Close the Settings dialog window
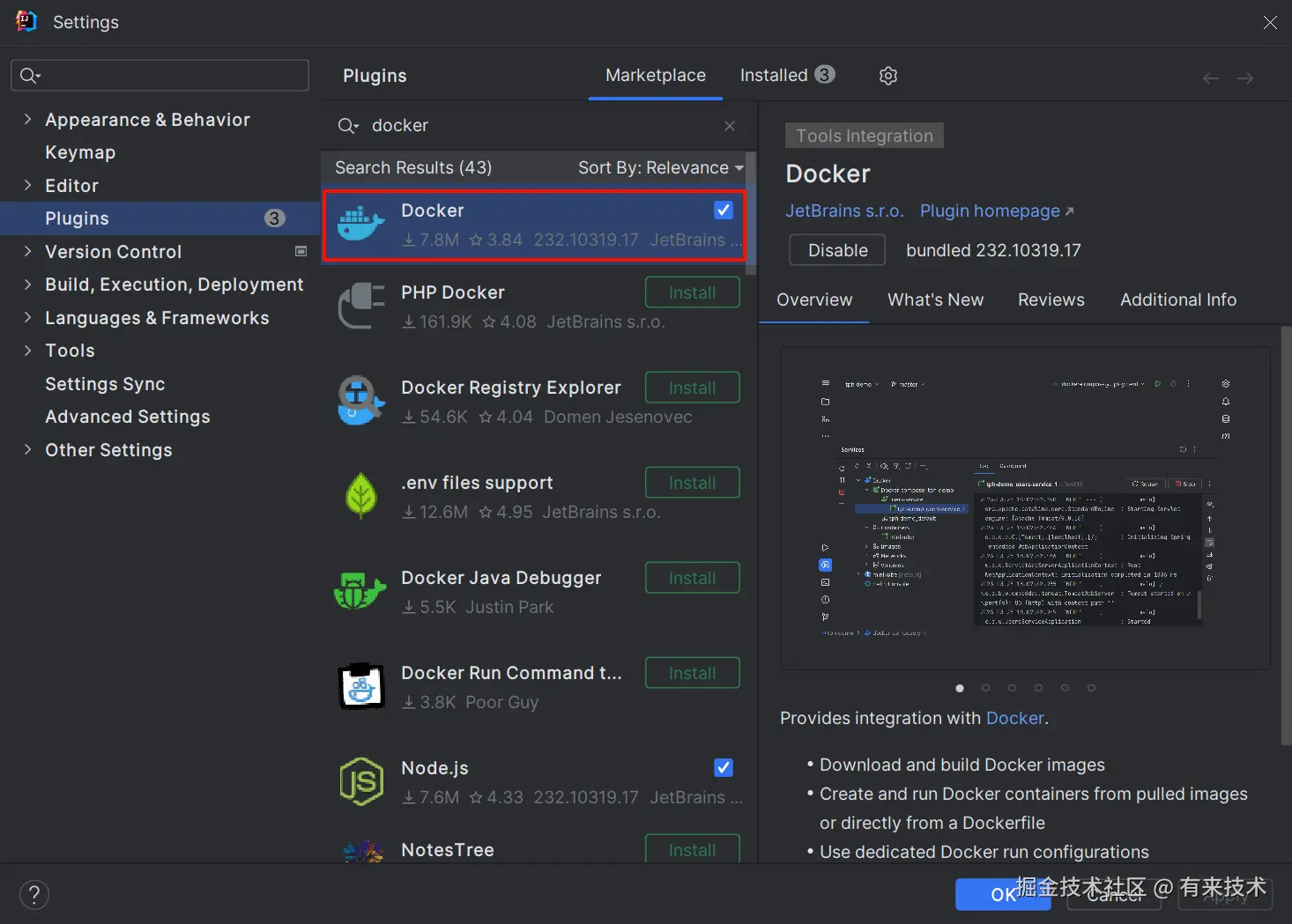The width and height of the screenshot is (1292, 924). [1270, 22]
